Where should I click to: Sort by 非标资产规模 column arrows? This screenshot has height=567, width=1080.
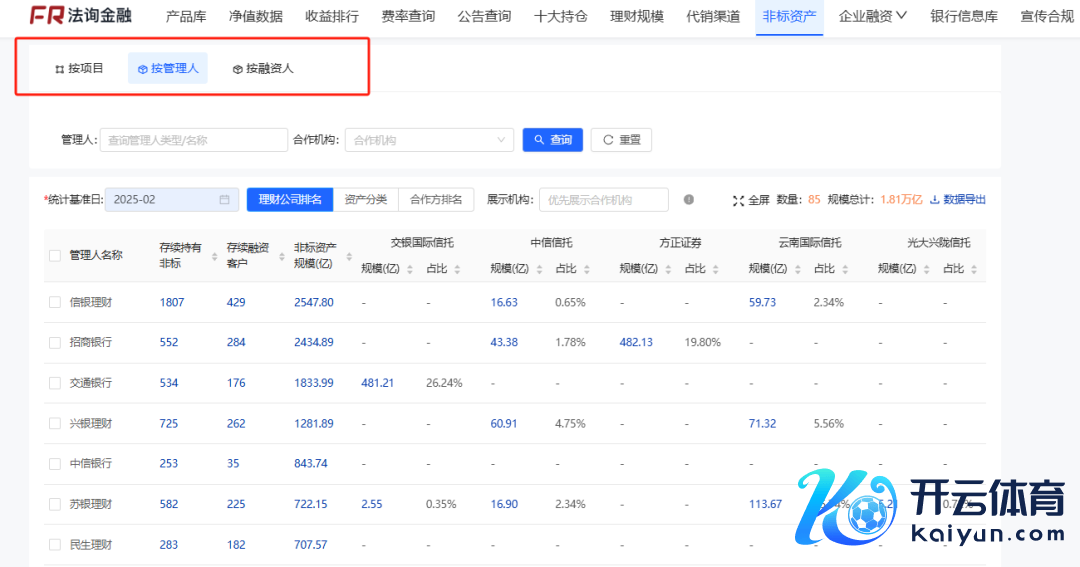(x=349, y=256)
